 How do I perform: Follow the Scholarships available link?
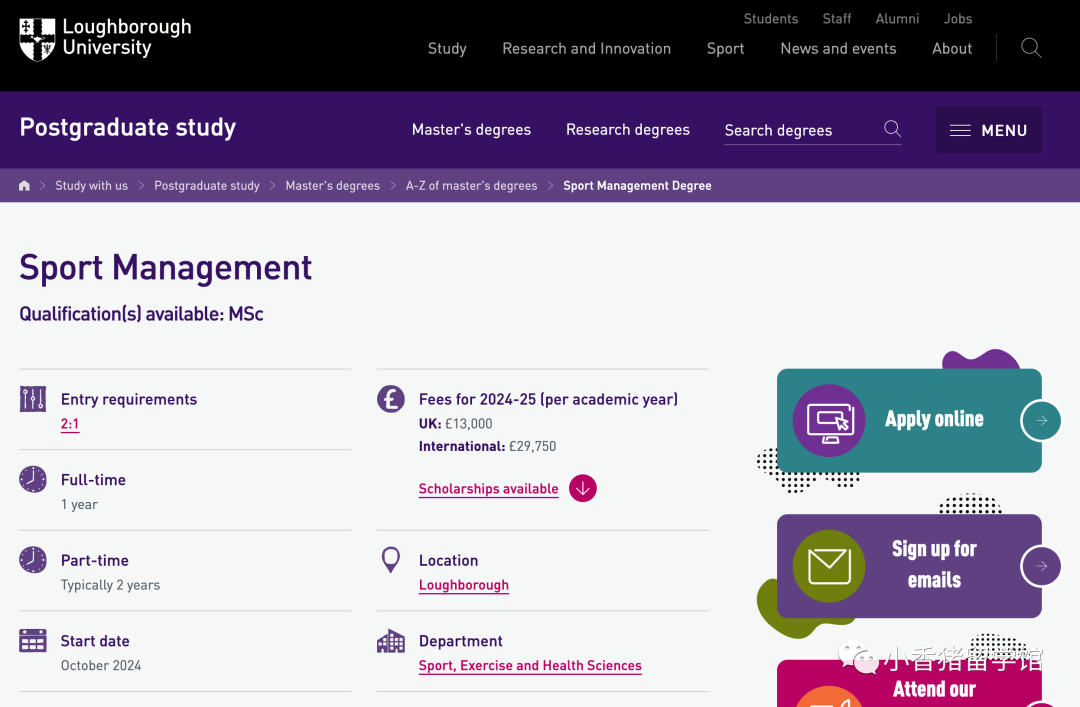point(488,489)
